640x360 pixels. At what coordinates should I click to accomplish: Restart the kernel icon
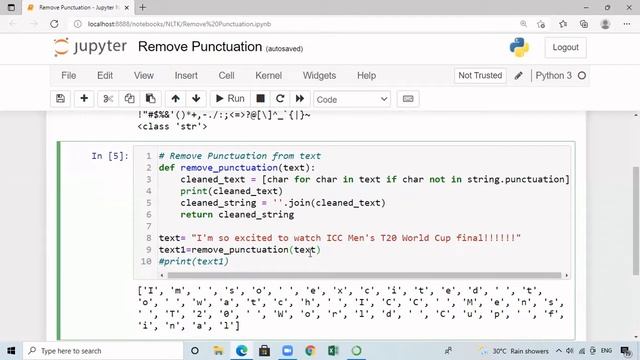pyautogui.click(x=280, y=99)
